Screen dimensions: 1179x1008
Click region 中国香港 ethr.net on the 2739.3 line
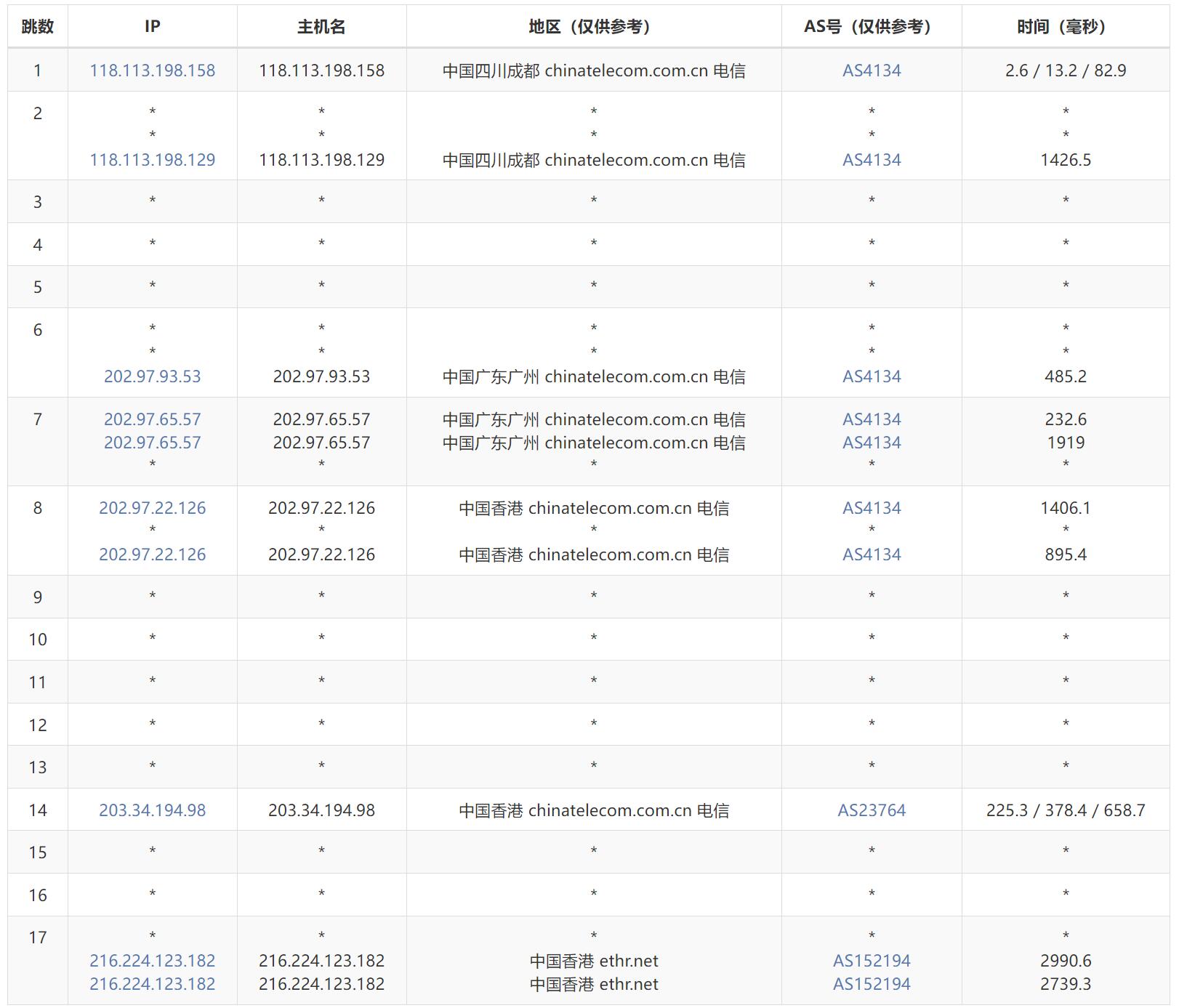coord(594,984)
